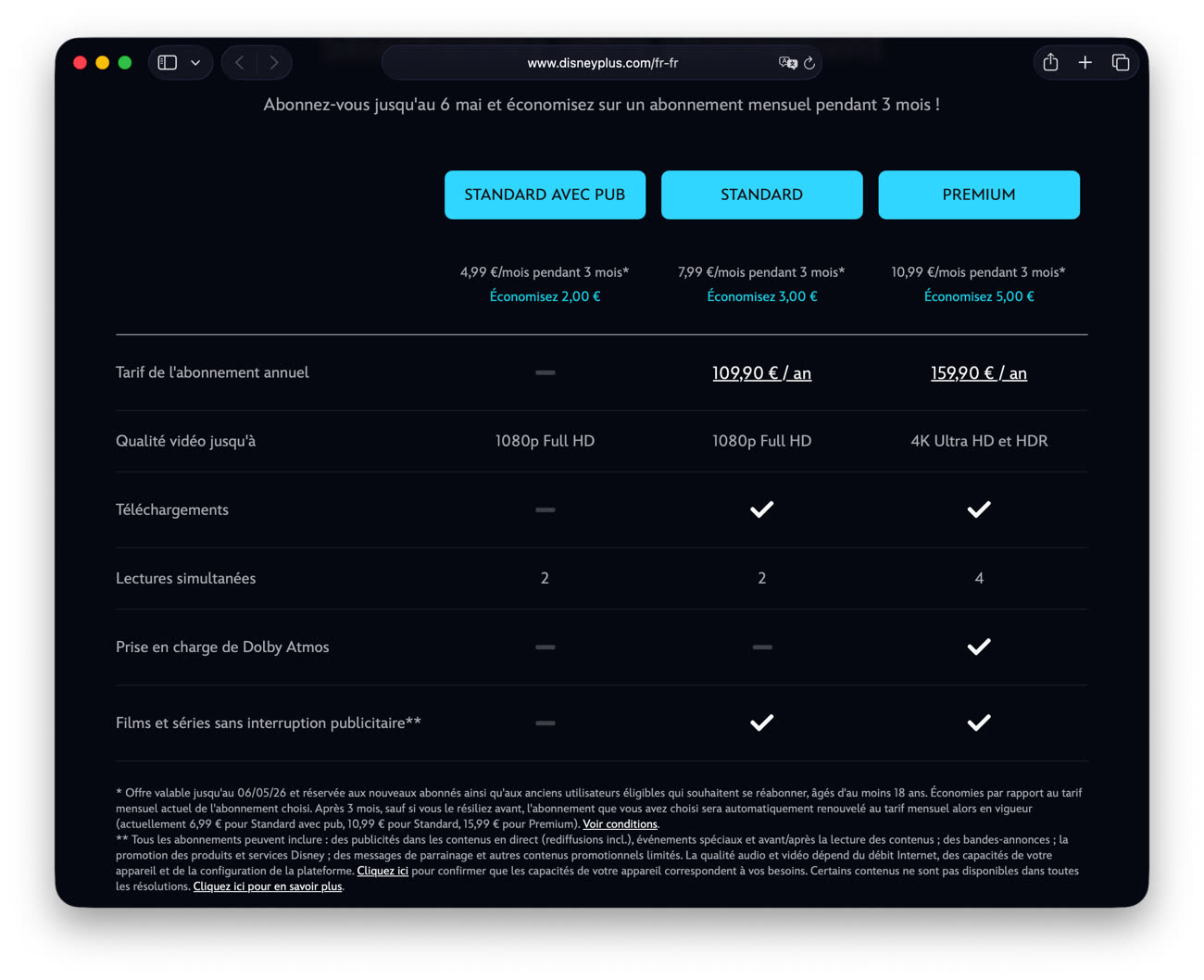Image resolution: width=1204 pixels, height=980 pixels.
Task: Follow the Cliquez ici pour en savoir plus link
Action: point(268,886)
